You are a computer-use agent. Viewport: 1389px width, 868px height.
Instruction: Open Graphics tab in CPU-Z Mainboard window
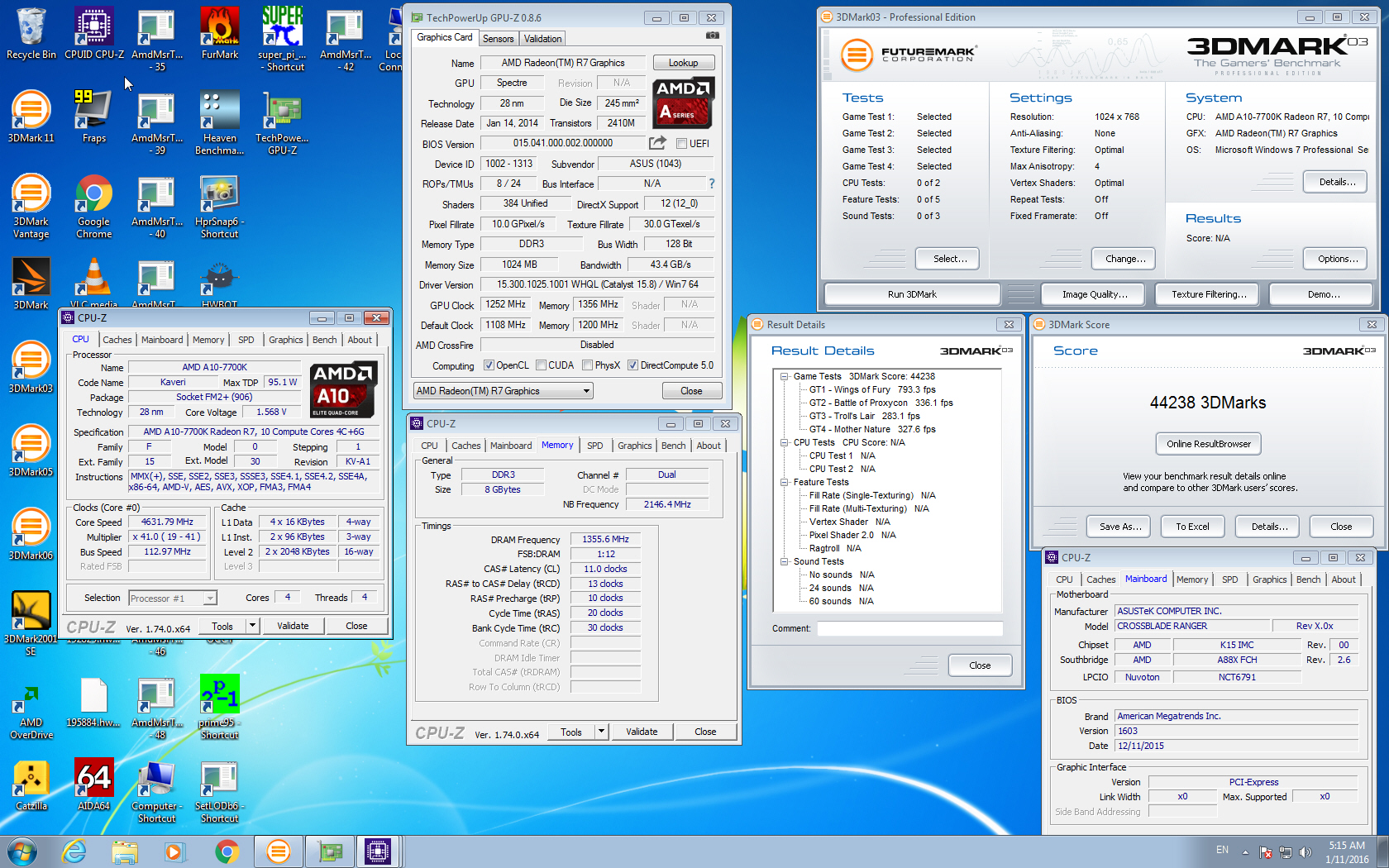1269,579
